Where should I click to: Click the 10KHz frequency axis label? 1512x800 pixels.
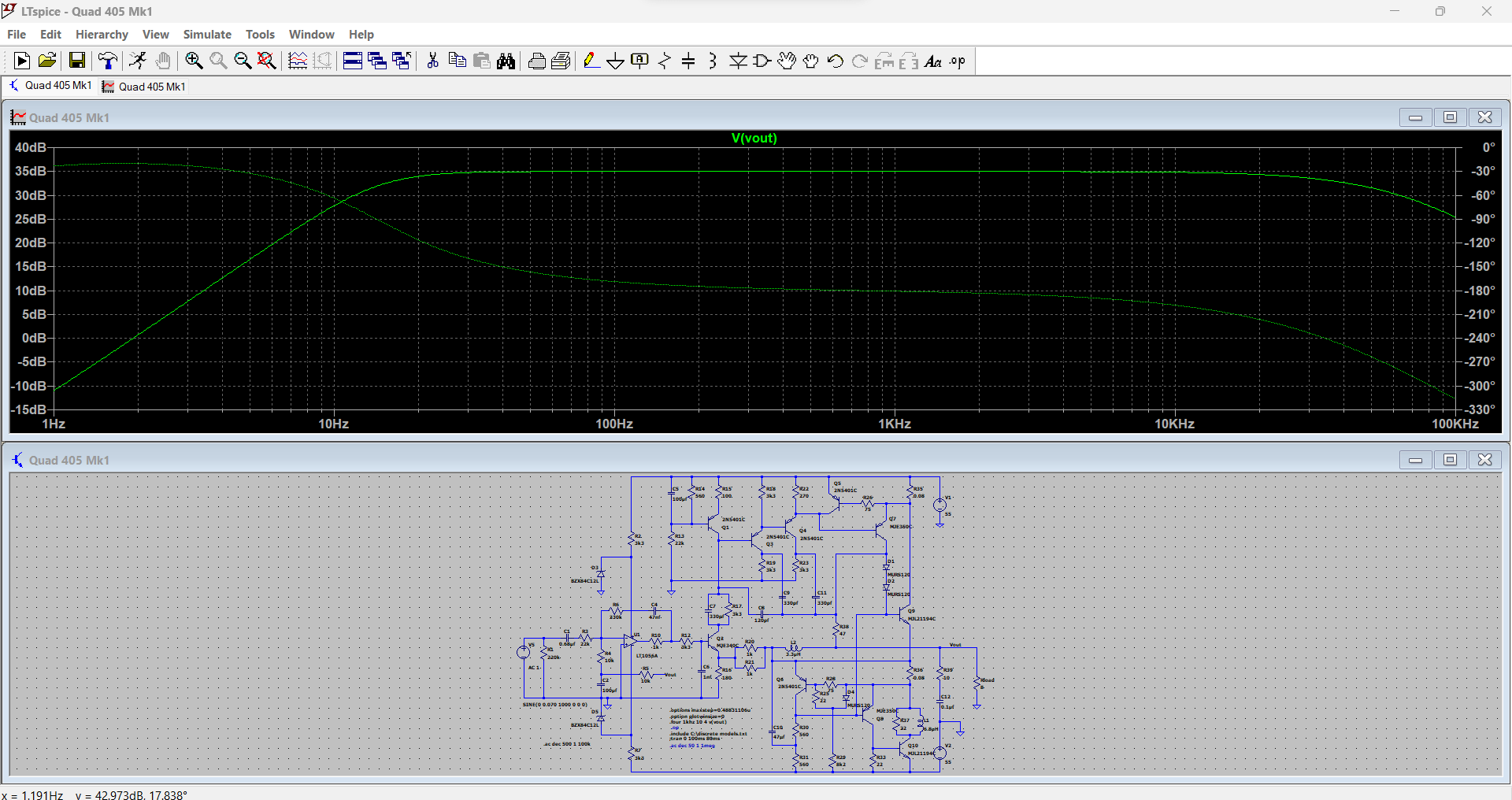click(x=1174, y=424)
